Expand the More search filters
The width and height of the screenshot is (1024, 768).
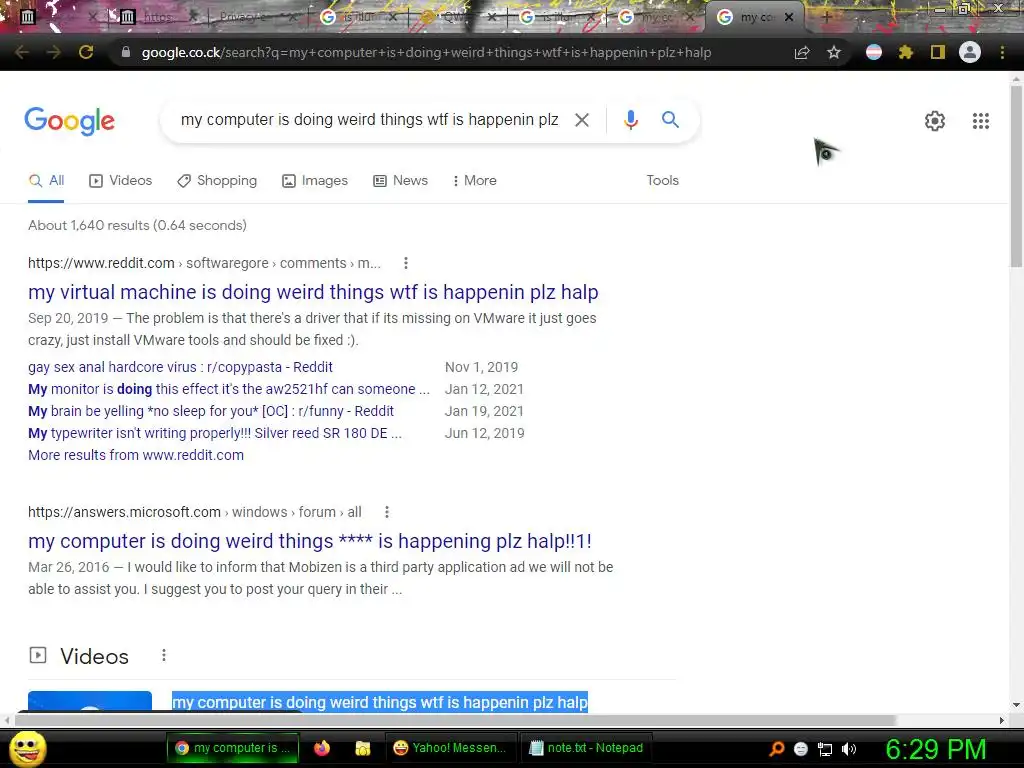tap(475, 181)
